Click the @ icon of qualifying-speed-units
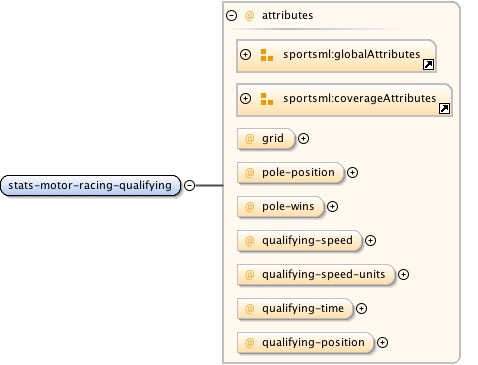This screenshot has width=478, height=365. pyautogui.click(x=249, y=275)
